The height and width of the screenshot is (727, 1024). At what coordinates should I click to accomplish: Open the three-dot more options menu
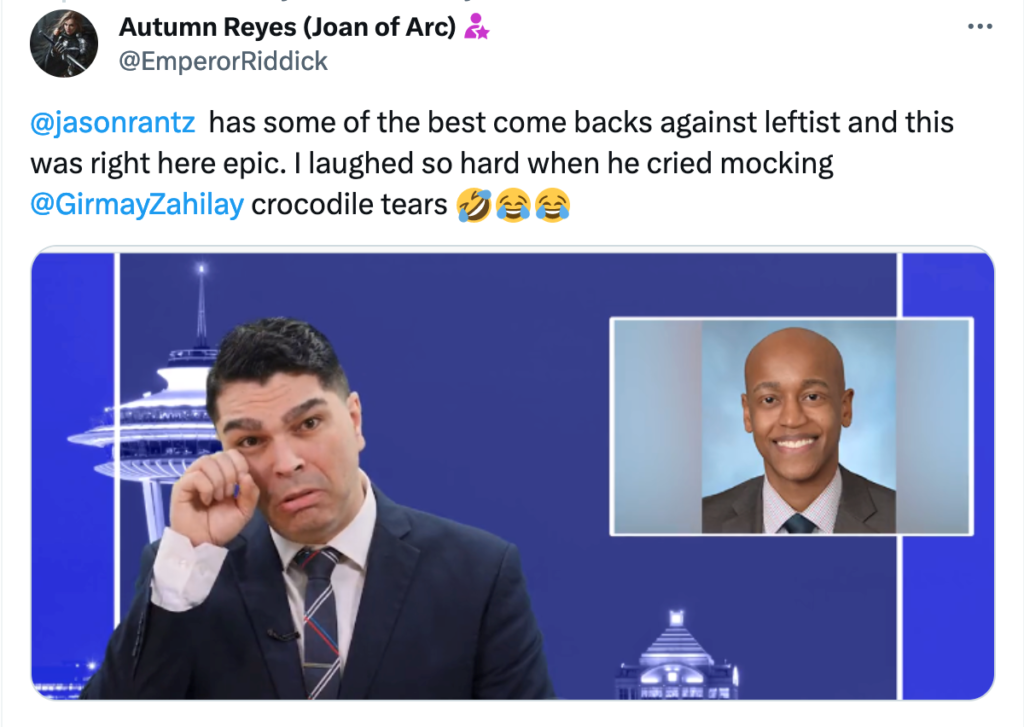[980, 27]
